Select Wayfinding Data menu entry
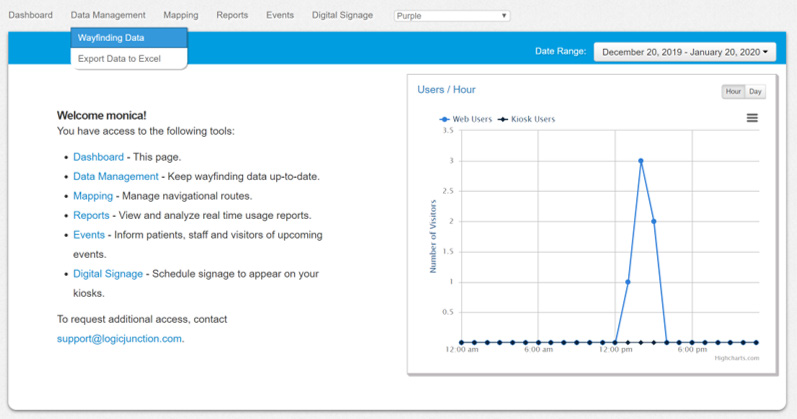Viewport: 797px width, 419px height. tap(129, 38)
